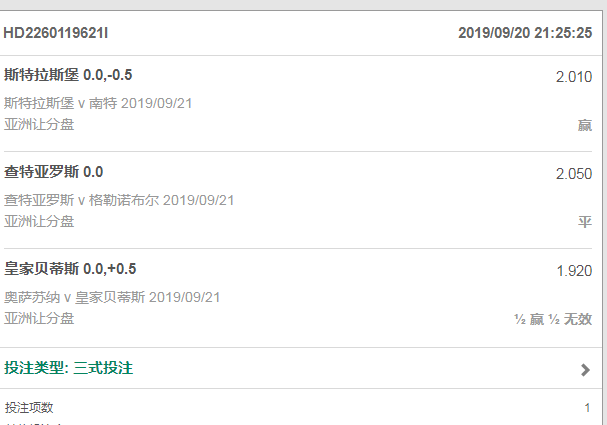Click 亚洲让分盘 under the 斯特拉斯堡 match
This screenshot has width=607, height=425.
coord(39,124)
